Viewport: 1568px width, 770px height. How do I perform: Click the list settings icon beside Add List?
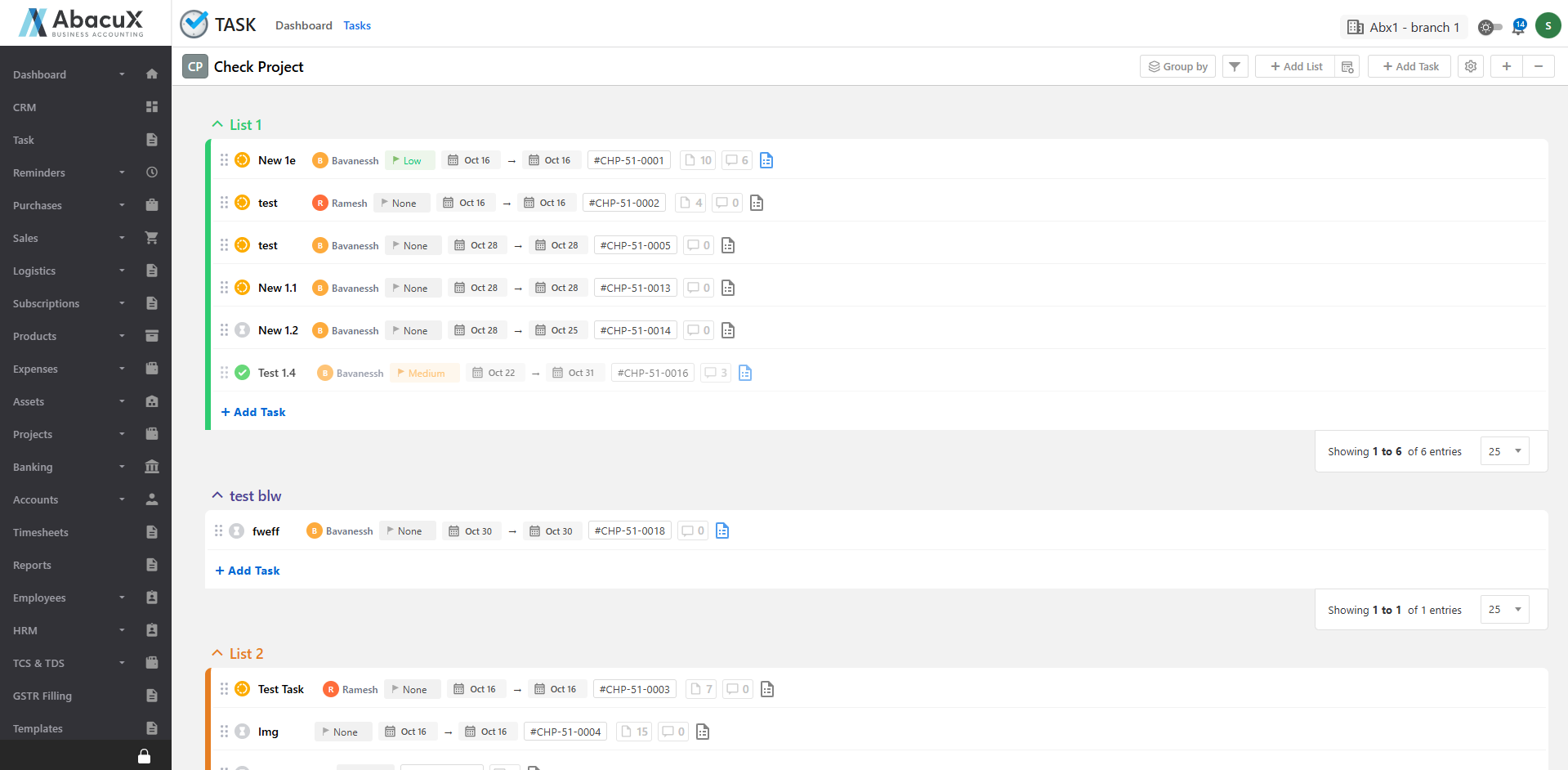coord(1347,67)
